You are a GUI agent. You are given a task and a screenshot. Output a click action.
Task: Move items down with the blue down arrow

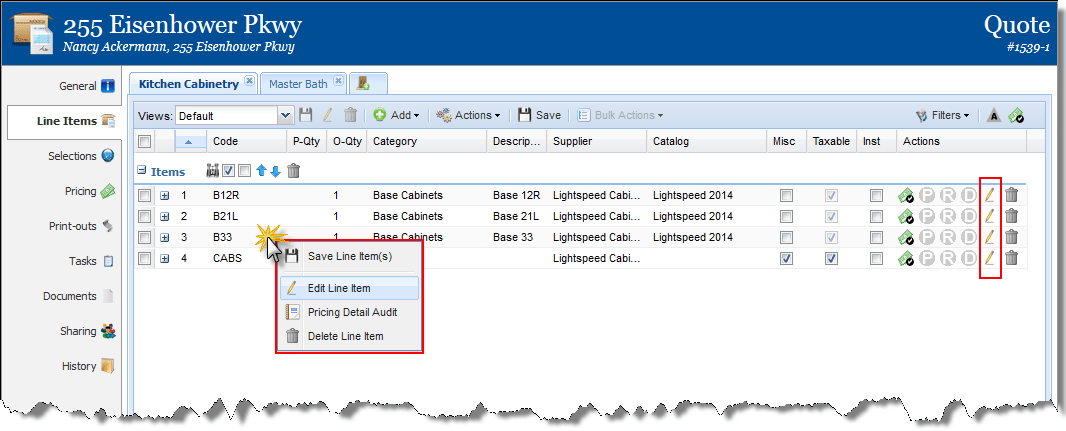275,171
